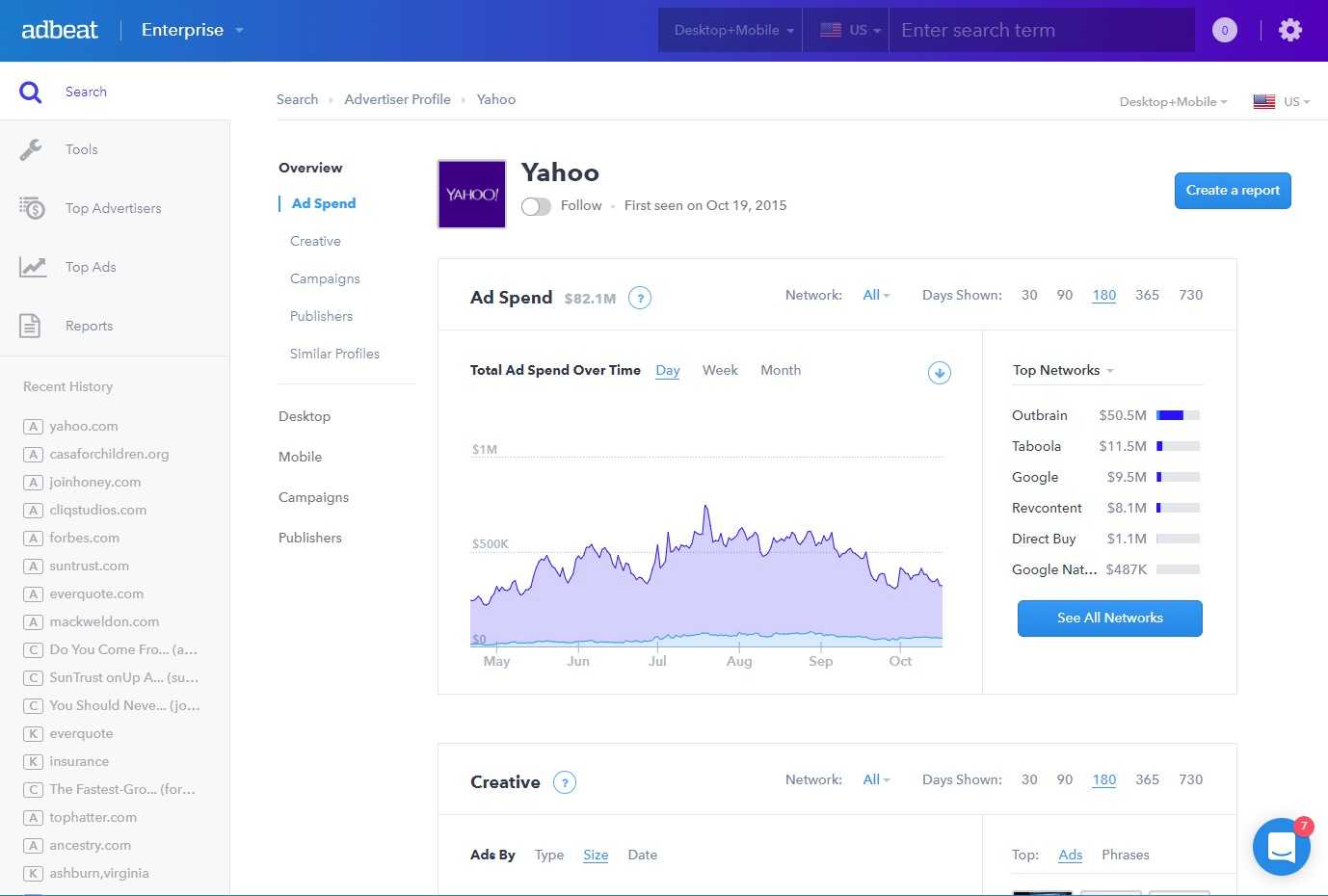The height and width of the screenshot is (896, 1328).
Task: Expand the Top Networks dropdown
Action: pyautogui.click(x=1063, y=370)
